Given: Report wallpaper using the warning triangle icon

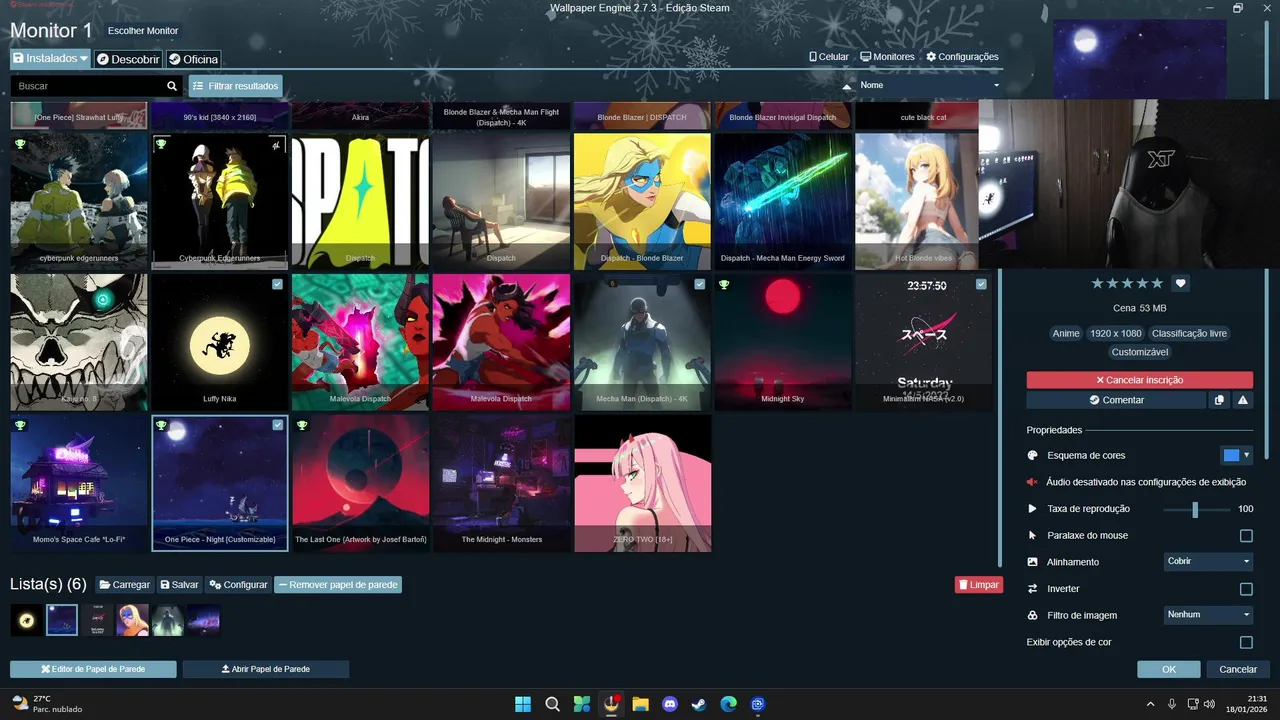Looking at the screenshot, I should 1242,400.
